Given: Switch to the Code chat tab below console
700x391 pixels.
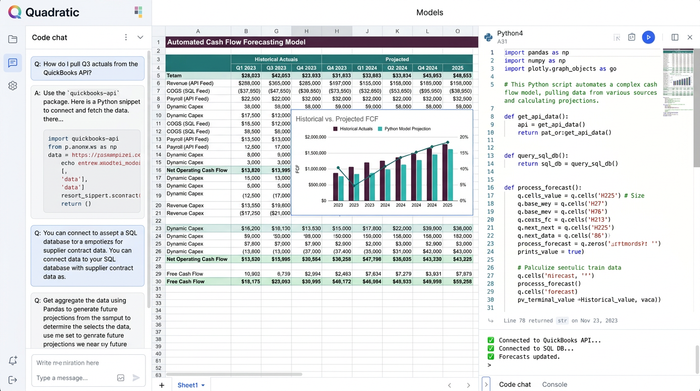Looking at the screenshot, I should click(515, 384).
